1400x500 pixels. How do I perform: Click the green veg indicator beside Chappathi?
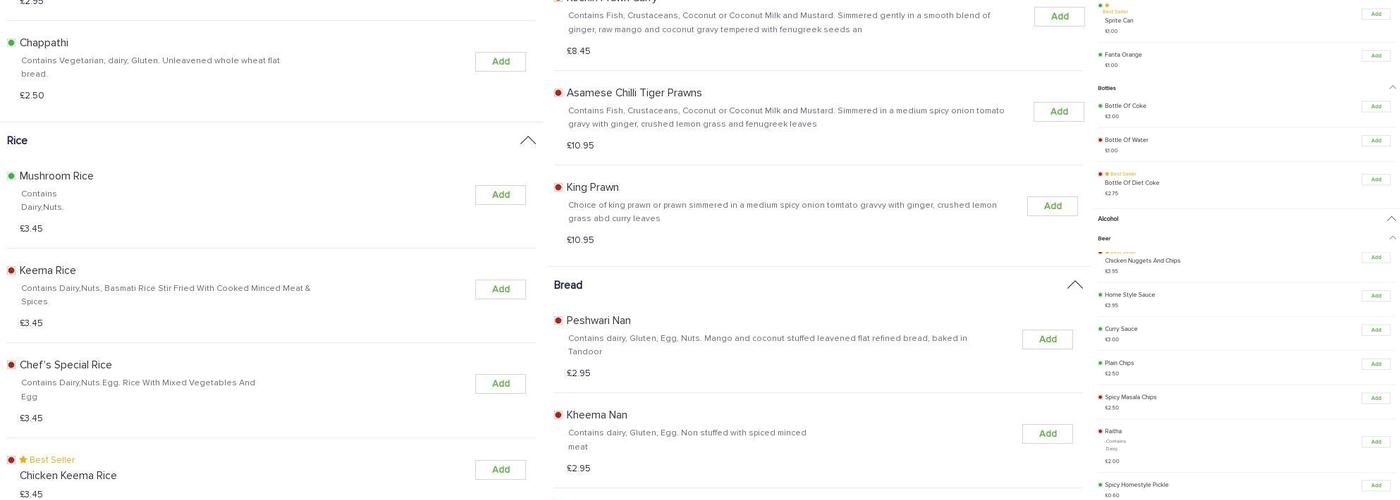(11, 43)
